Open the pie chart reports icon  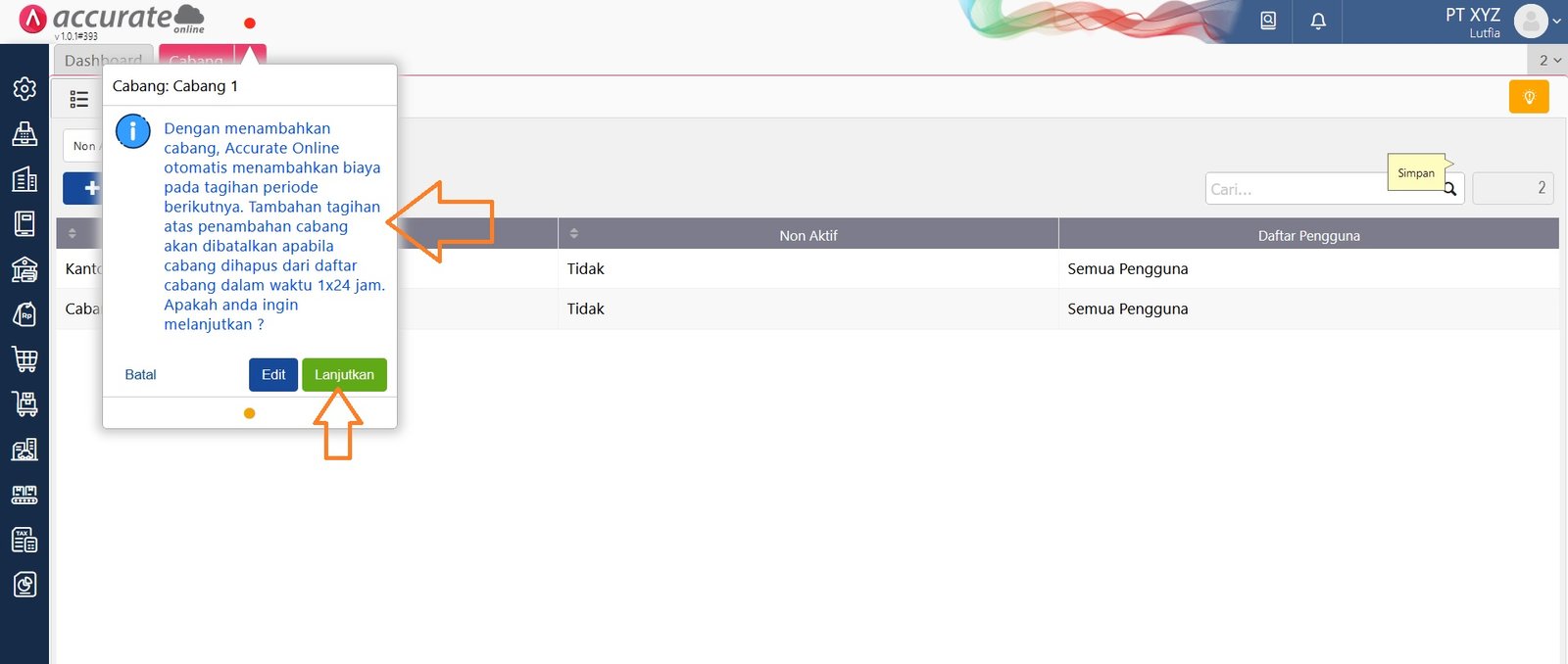[x=24, y=585]
